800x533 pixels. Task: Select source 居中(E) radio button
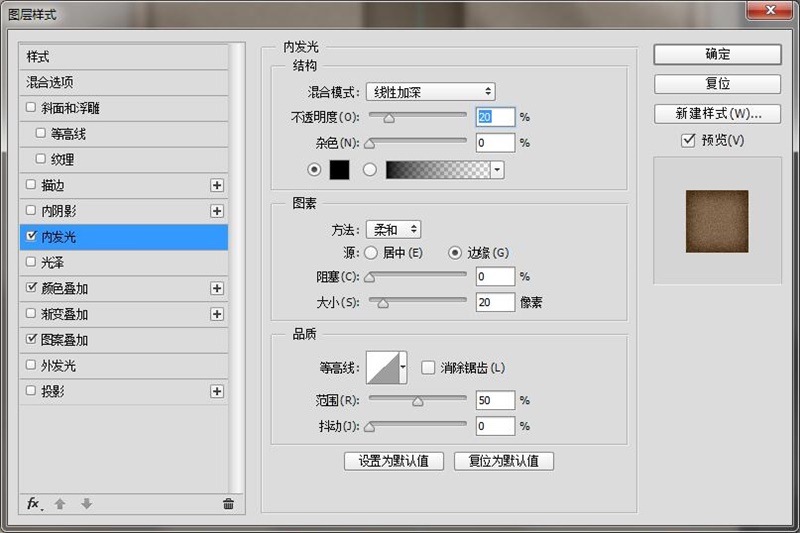click(x=371, y=252)
